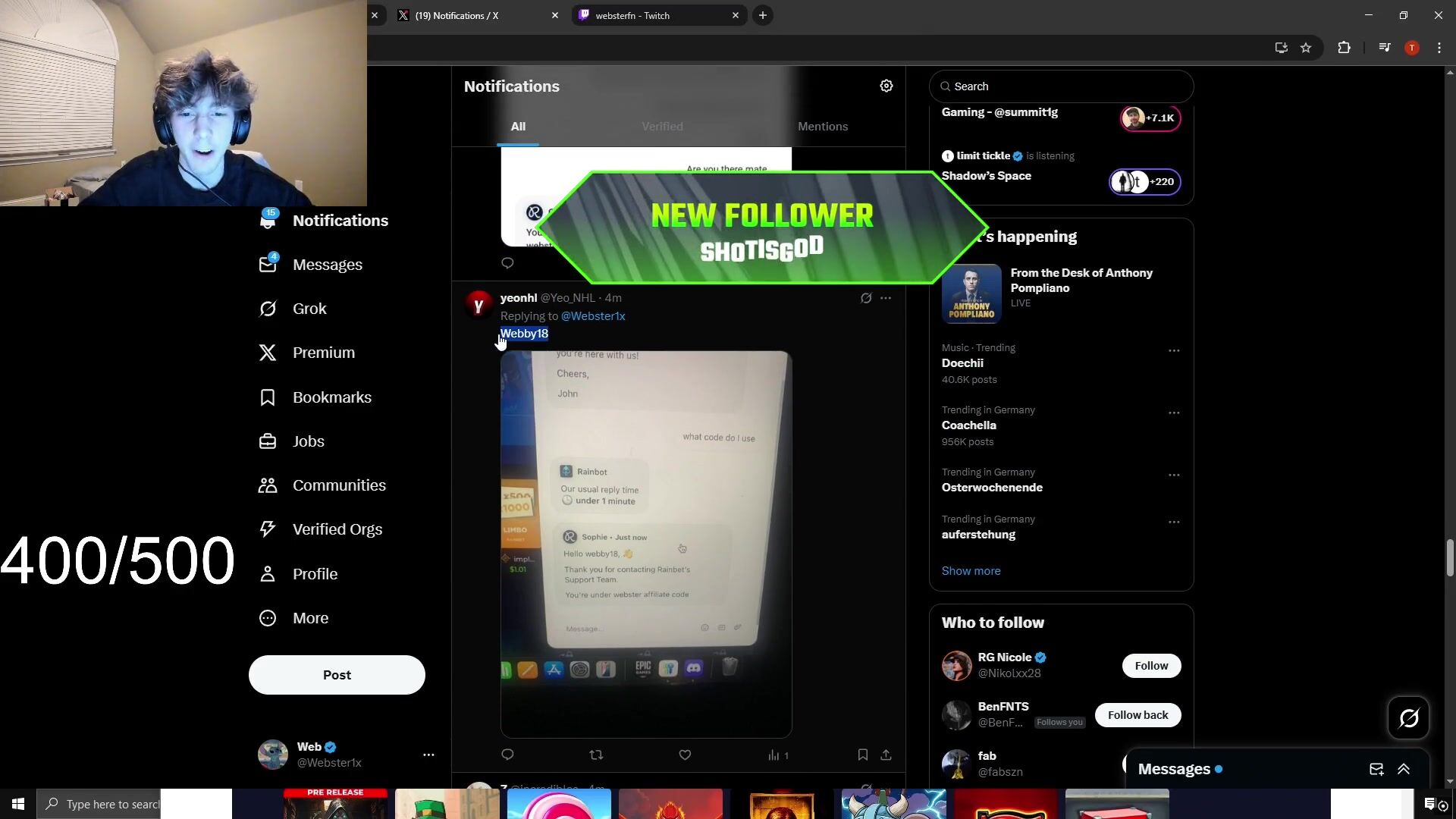Like yeonhl's post
This screenshot has height=819, width=1456.
(x=685, y=755)
